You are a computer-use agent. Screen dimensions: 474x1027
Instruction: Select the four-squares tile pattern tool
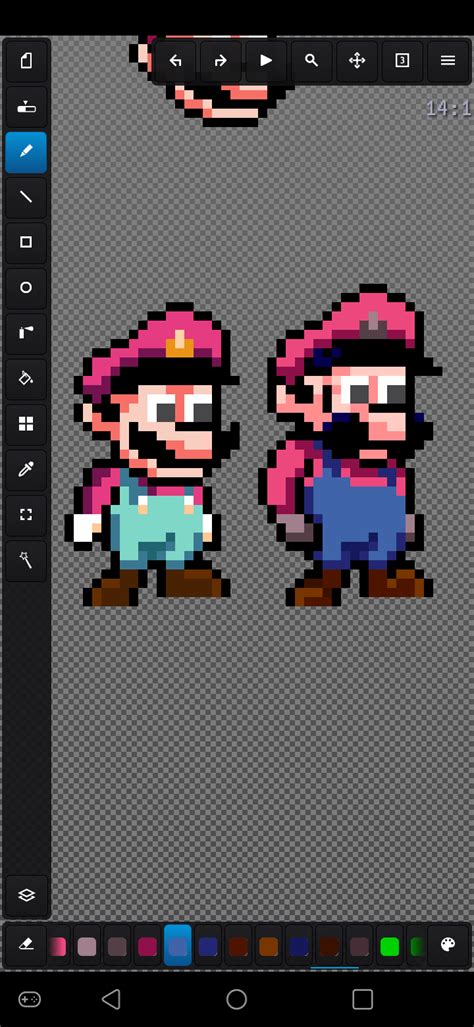26,424
